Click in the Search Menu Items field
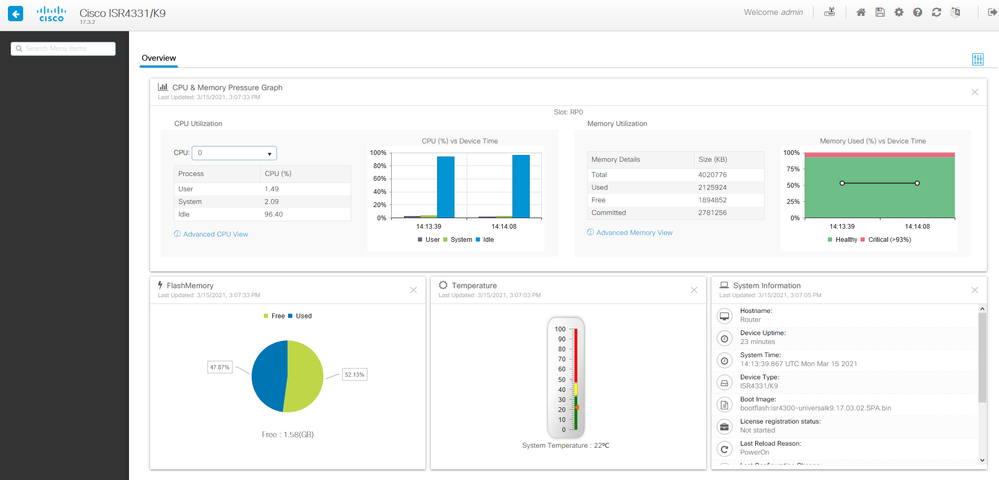This screenshot has width=999, height=480. pyautogui.click(x=63, y=48)
